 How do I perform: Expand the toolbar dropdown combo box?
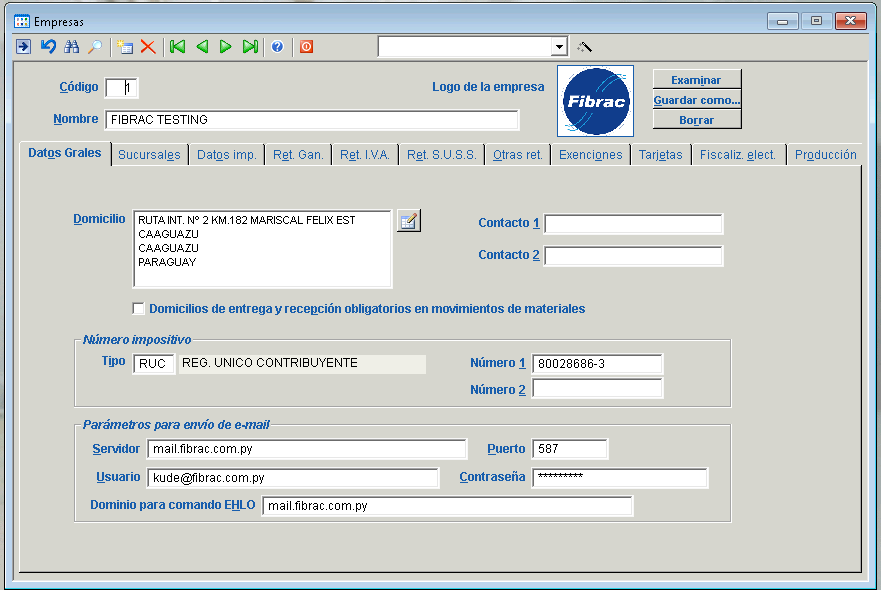click(x=559, y=47)
